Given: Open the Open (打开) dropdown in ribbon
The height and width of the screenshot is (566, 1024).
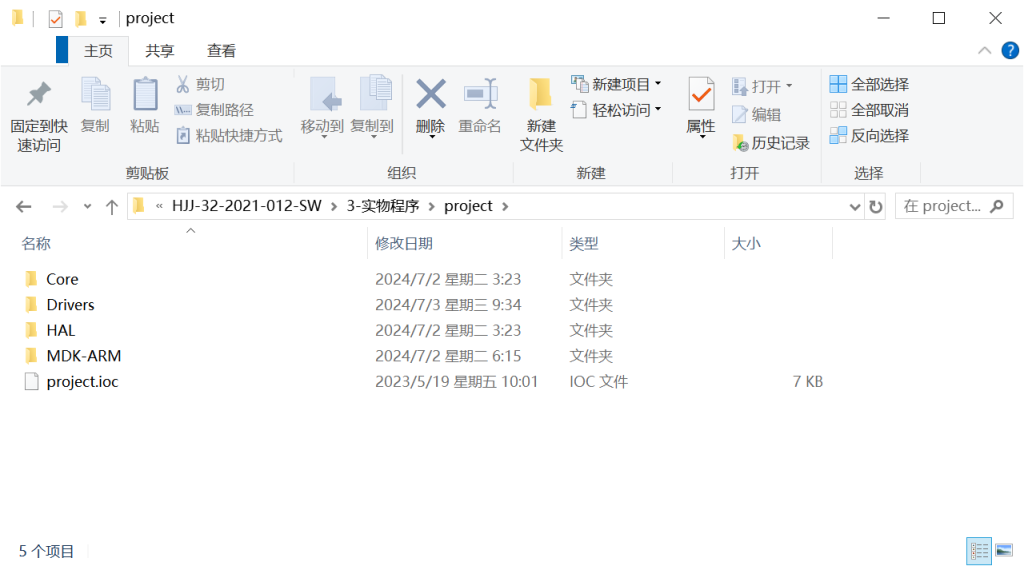Looking at the screenshot, I should [x=762, y=86].
